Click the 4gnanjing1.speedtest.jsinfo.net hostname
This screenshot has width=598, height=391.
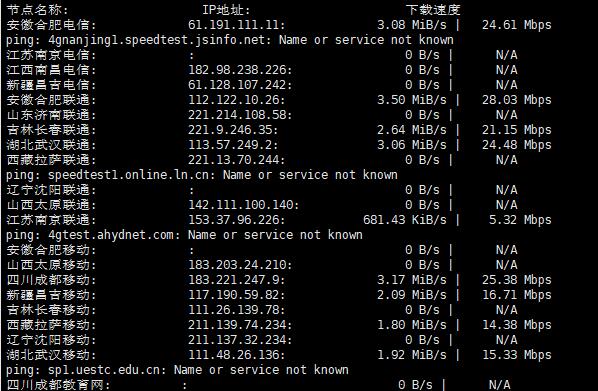(x=156, y=40)
